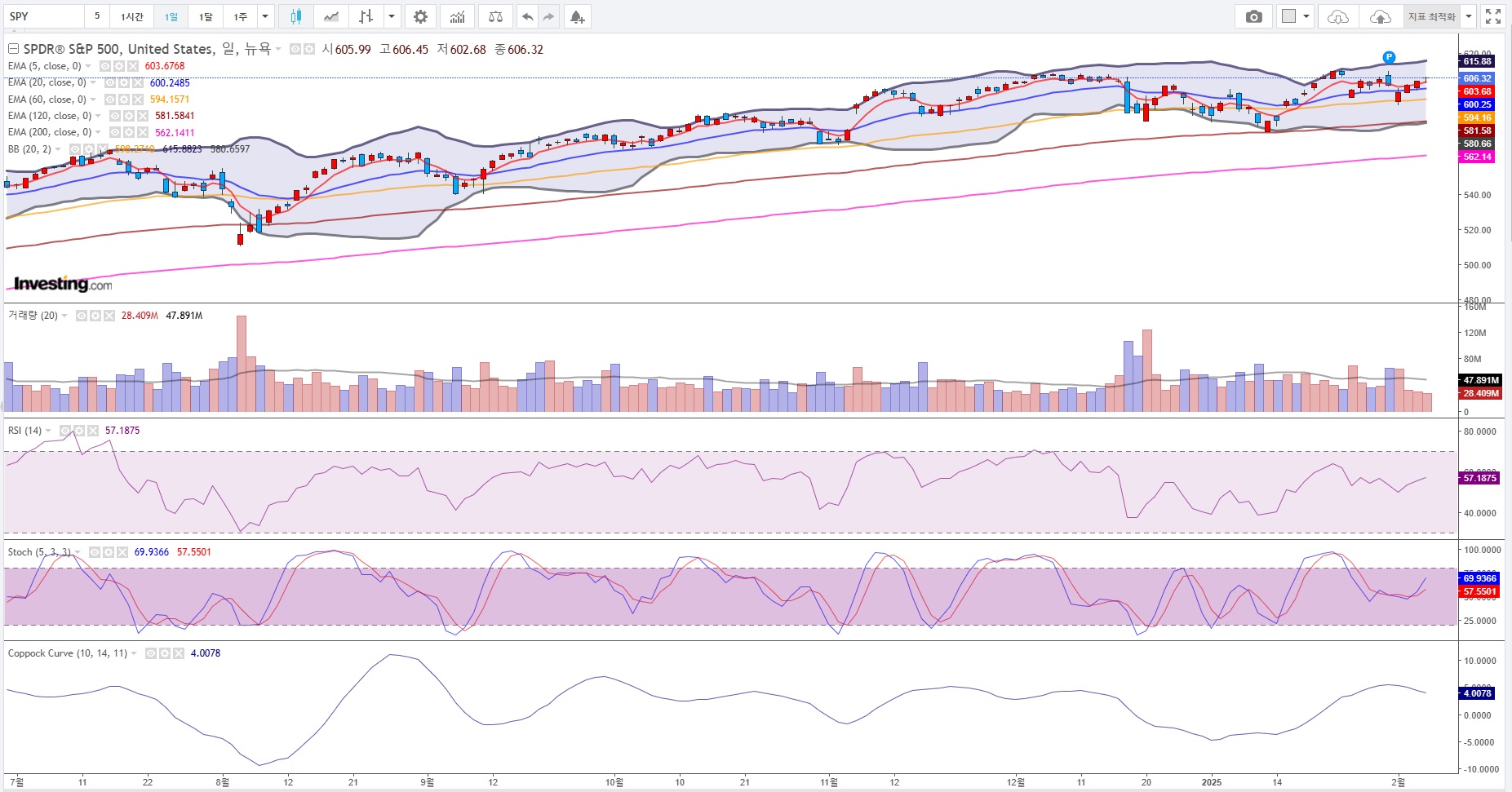
Task: Open settings of the EMA (5, close, 0) indicator
Action: pos(119,66)
